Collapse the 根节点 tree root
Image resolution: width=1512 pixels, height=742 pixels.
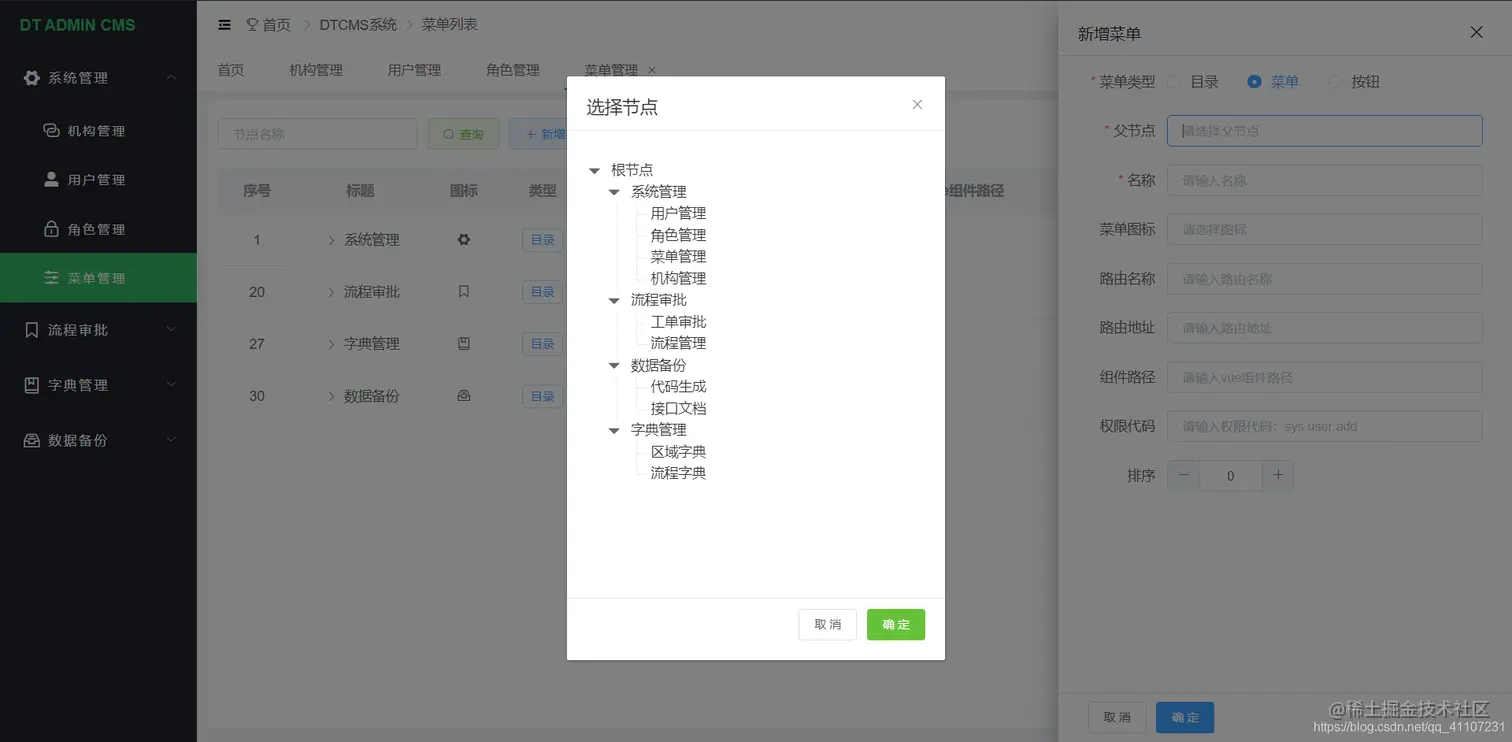(x=595, y=170)
